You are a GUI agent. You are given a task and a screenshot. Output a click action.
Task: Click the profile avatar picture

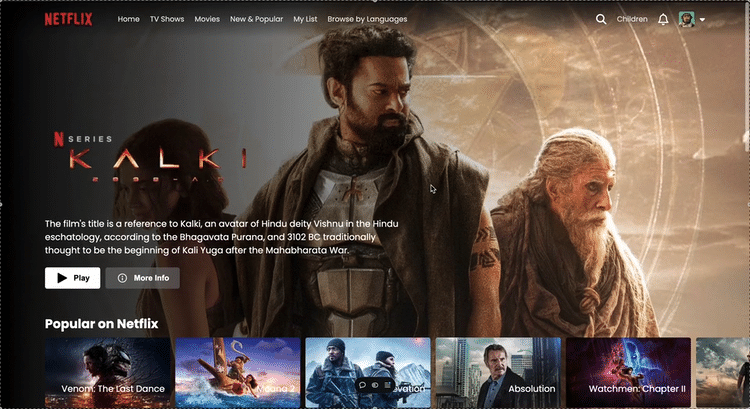click(x=687, y=19)
